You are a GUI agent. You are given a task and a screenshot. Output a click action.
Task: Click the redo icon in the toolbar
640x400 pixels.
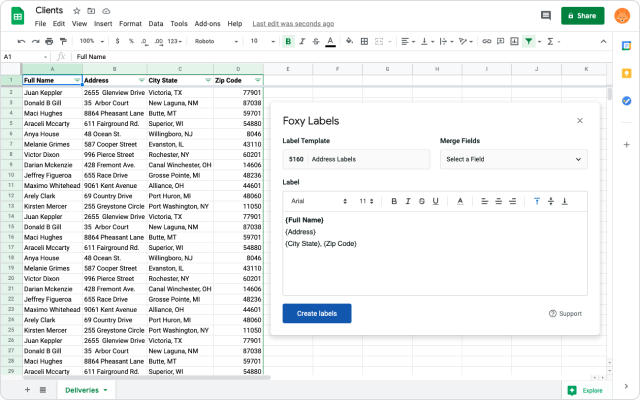pyautogui.click(x=36, y=41)
